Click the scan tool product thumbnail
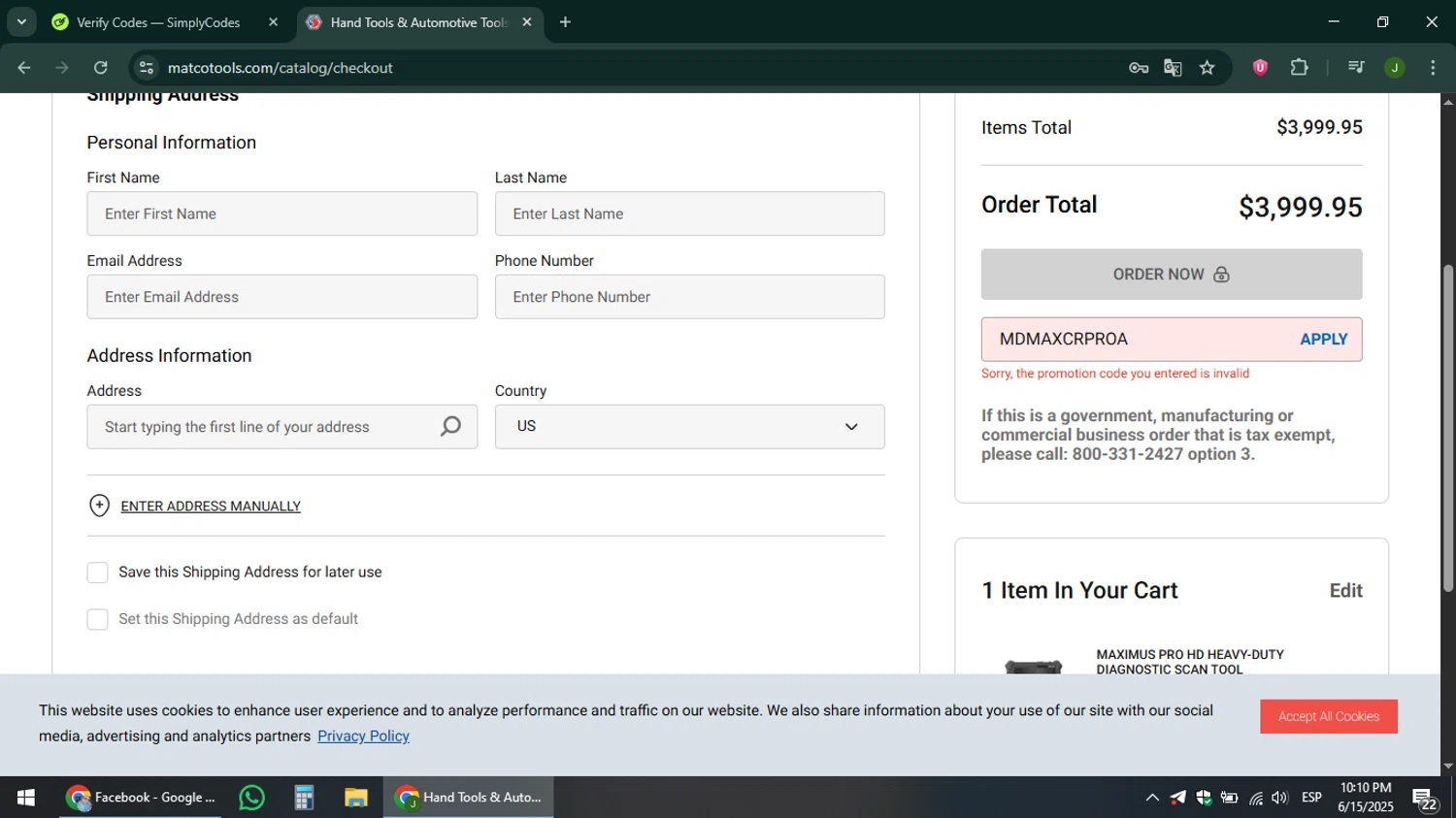 [1034, 666]
